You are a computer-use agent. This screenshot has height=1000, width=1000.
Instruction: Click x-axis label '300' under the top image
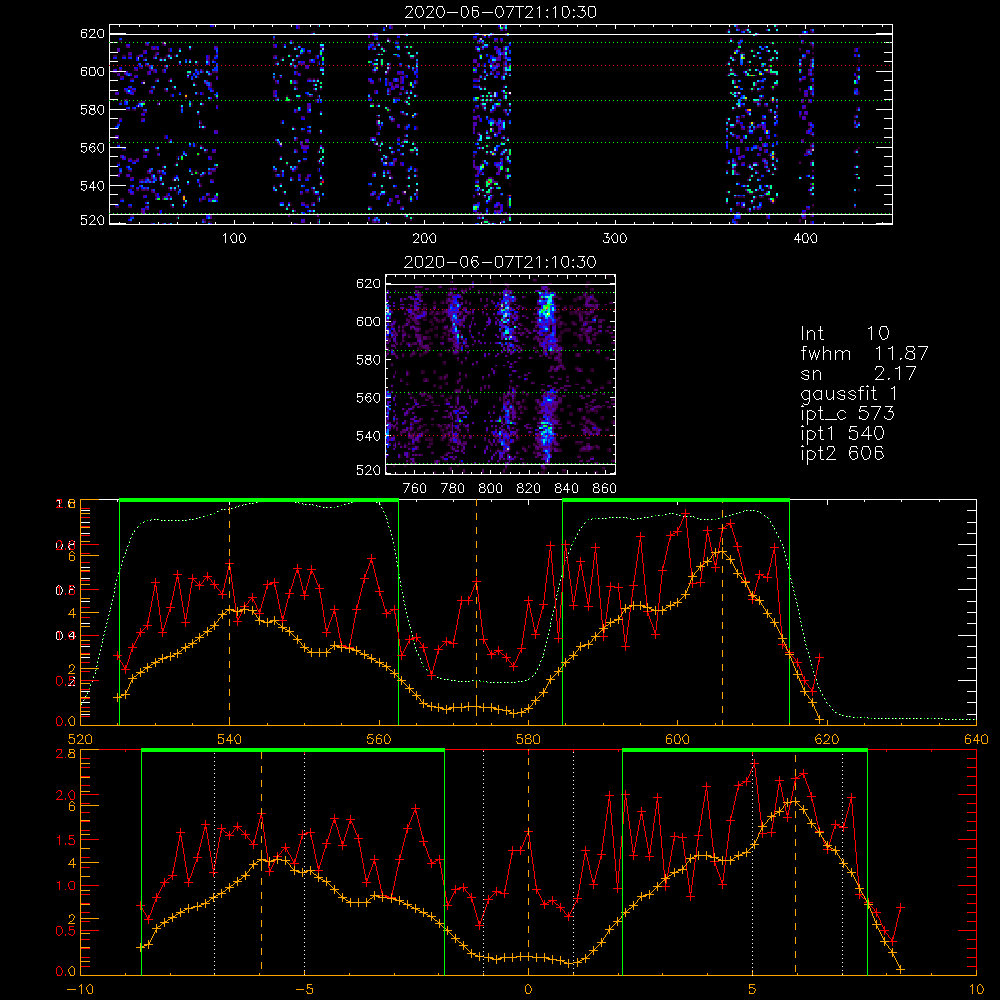(x=615, y=239)
